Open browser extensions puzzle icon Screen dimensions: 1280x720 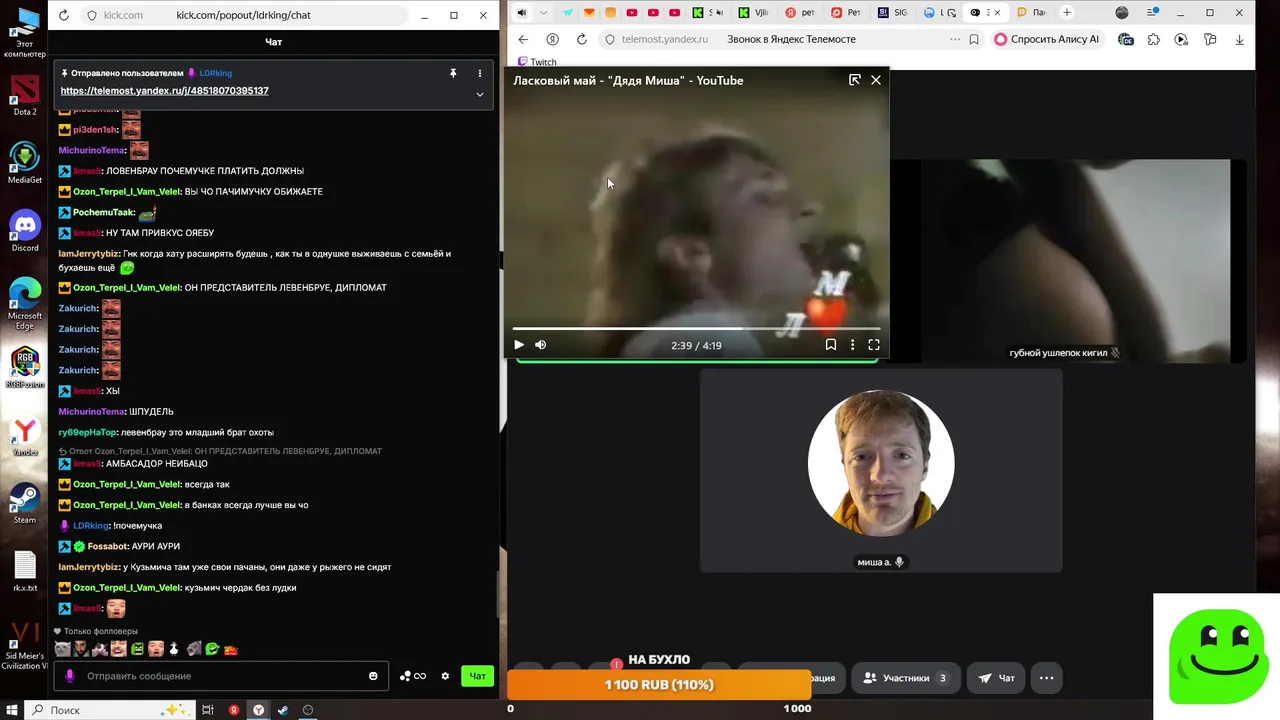click(1154, 39)
